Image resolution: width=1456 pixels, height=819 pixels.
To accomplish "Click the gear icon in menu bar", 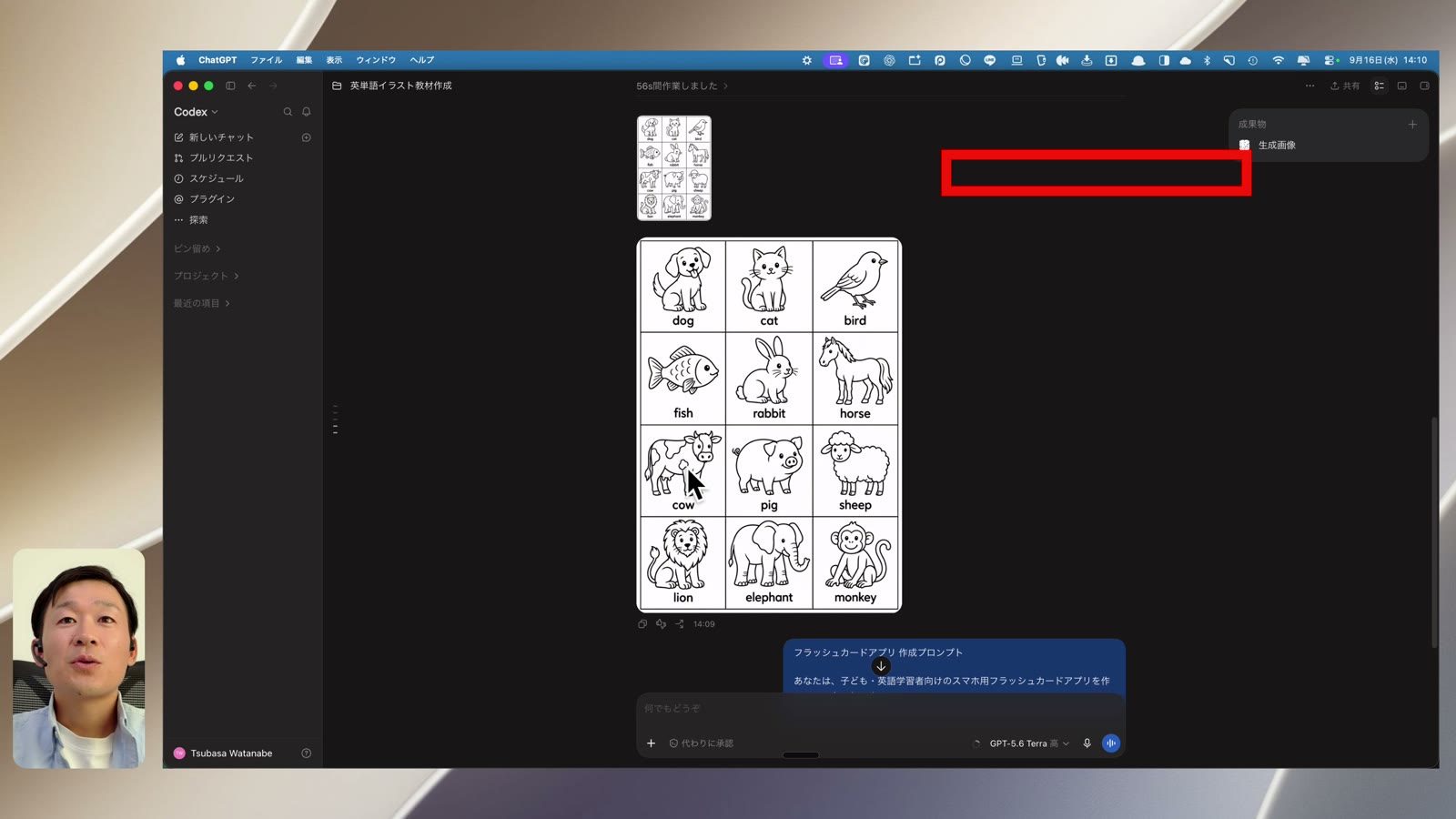I will point(806,60).
